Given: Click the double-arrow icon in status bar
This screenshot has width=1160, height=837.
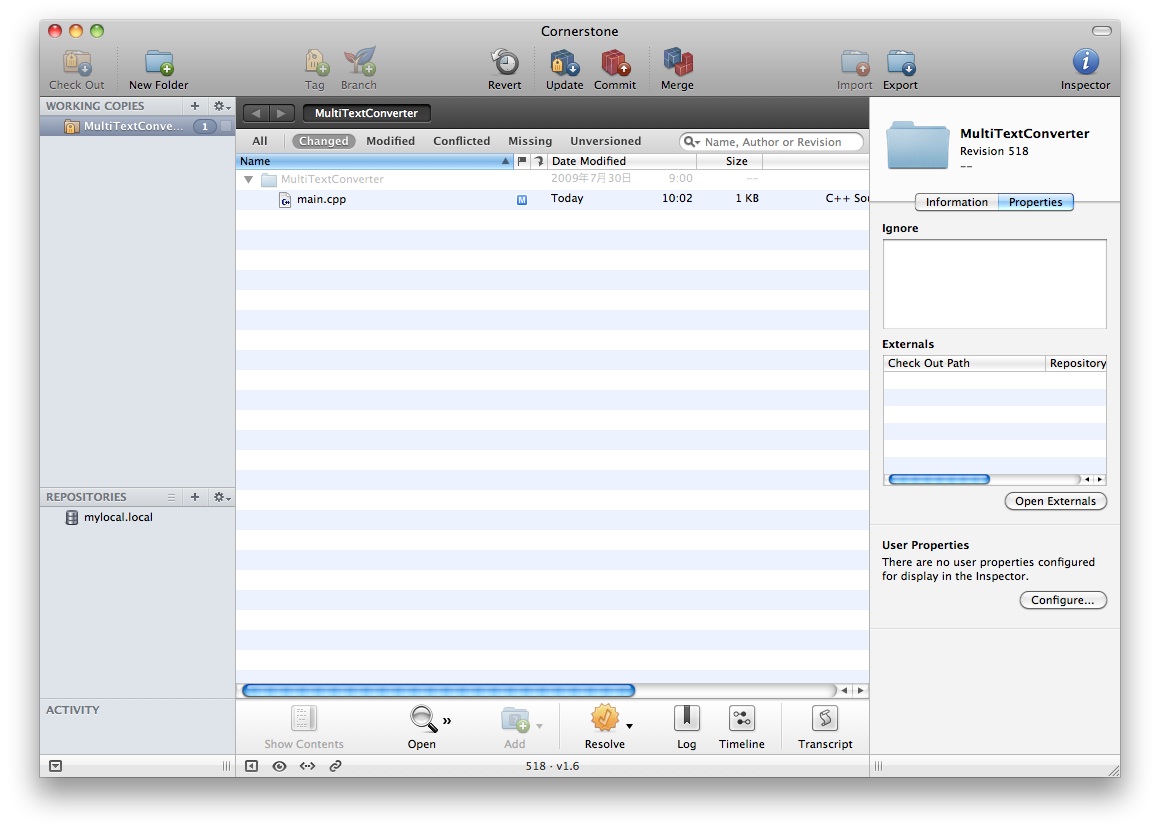Looking at the screenshot, I should (x=307, y=766).
